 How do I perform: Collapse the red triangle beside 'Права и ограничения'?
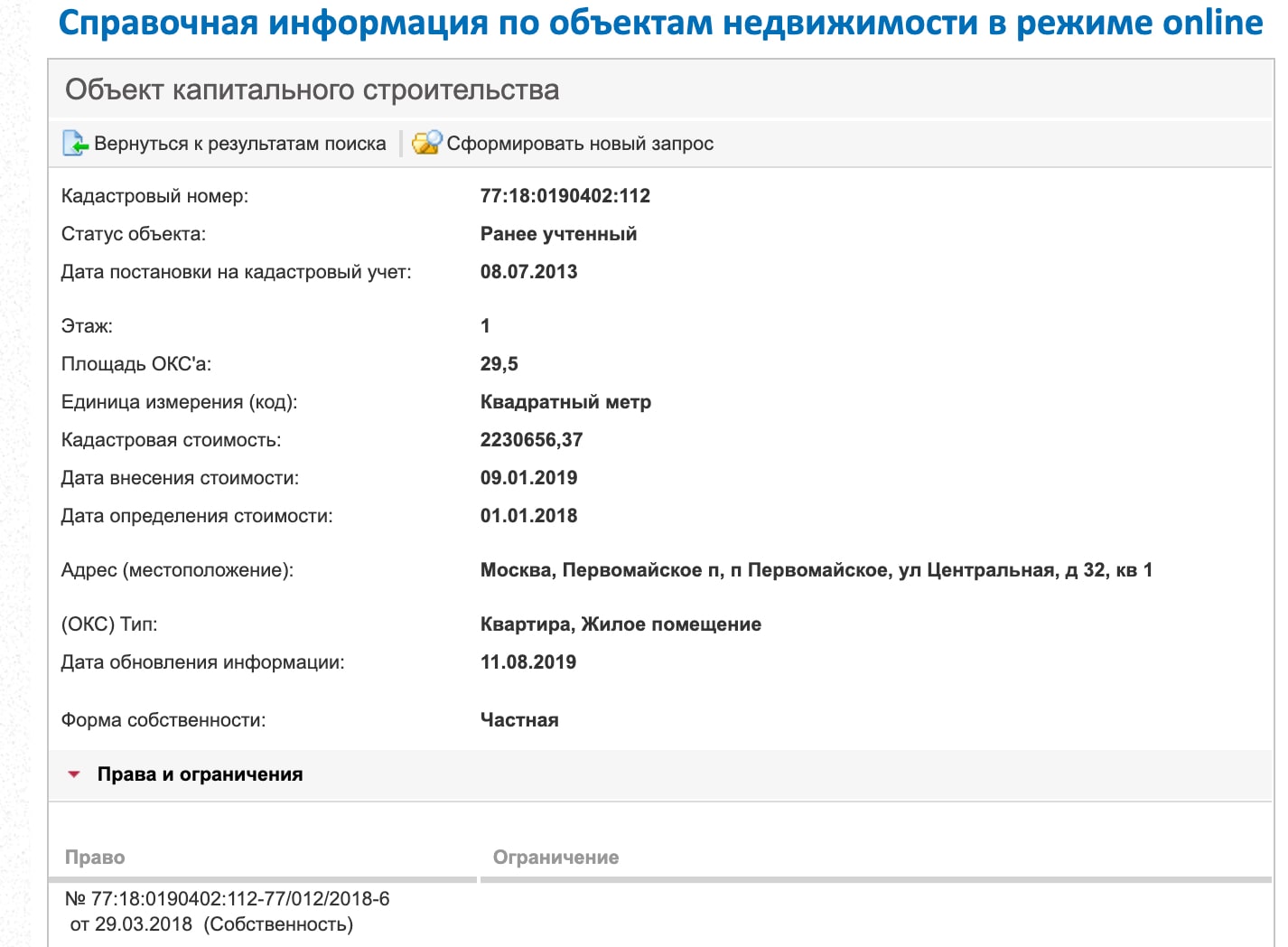tap(75, 774)
